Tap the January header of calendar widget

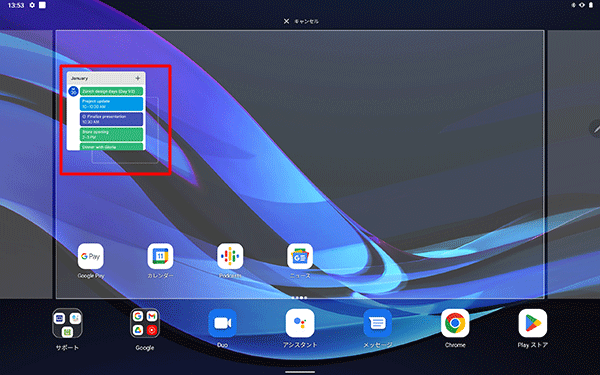pos(79,78)
